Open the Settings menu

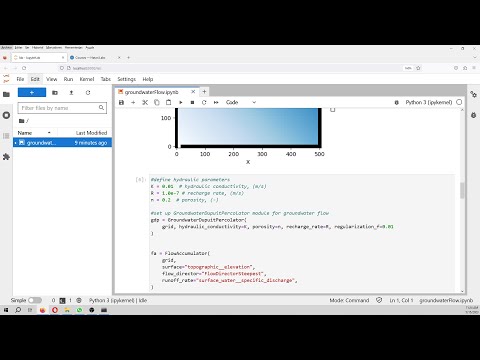coord(127,79)
